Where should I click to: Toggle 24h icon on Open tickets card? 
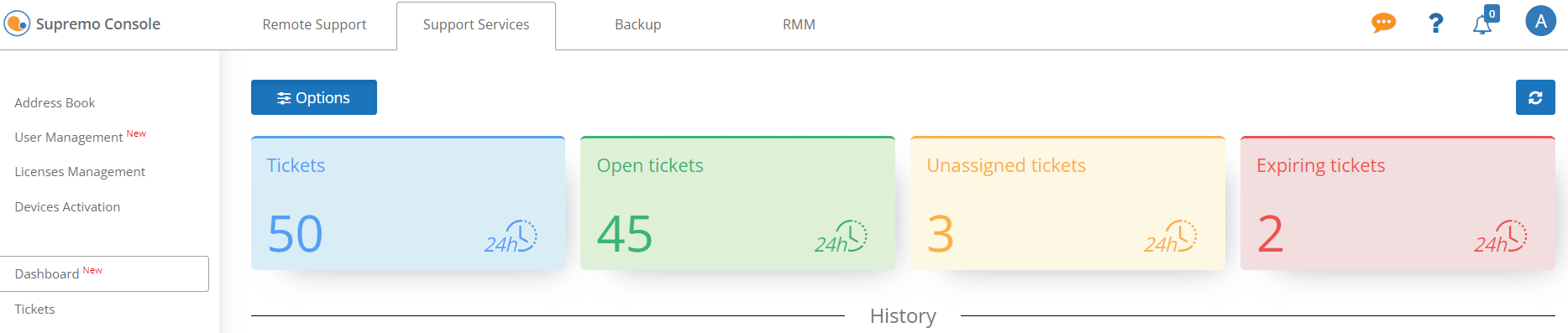click(x=841, y=237)
